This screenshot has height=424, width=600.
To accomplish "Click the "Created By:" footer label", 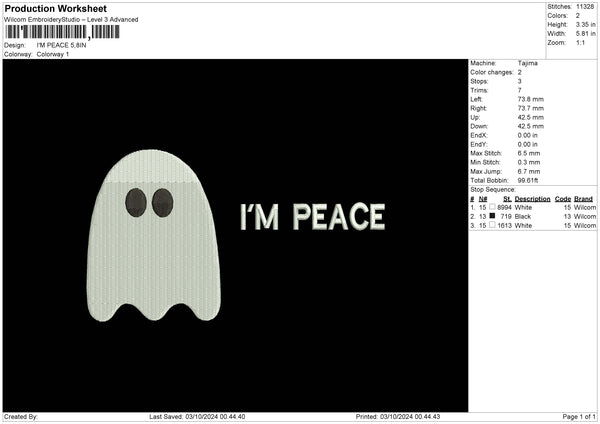I will (x=21, y=417).
